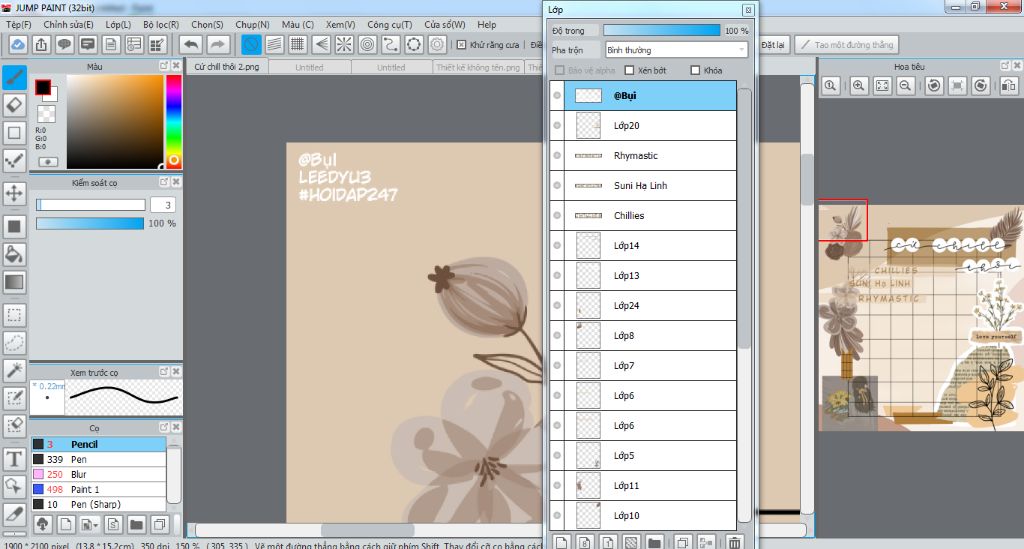Click the Redo arrow in toolbar

point(218,44)
